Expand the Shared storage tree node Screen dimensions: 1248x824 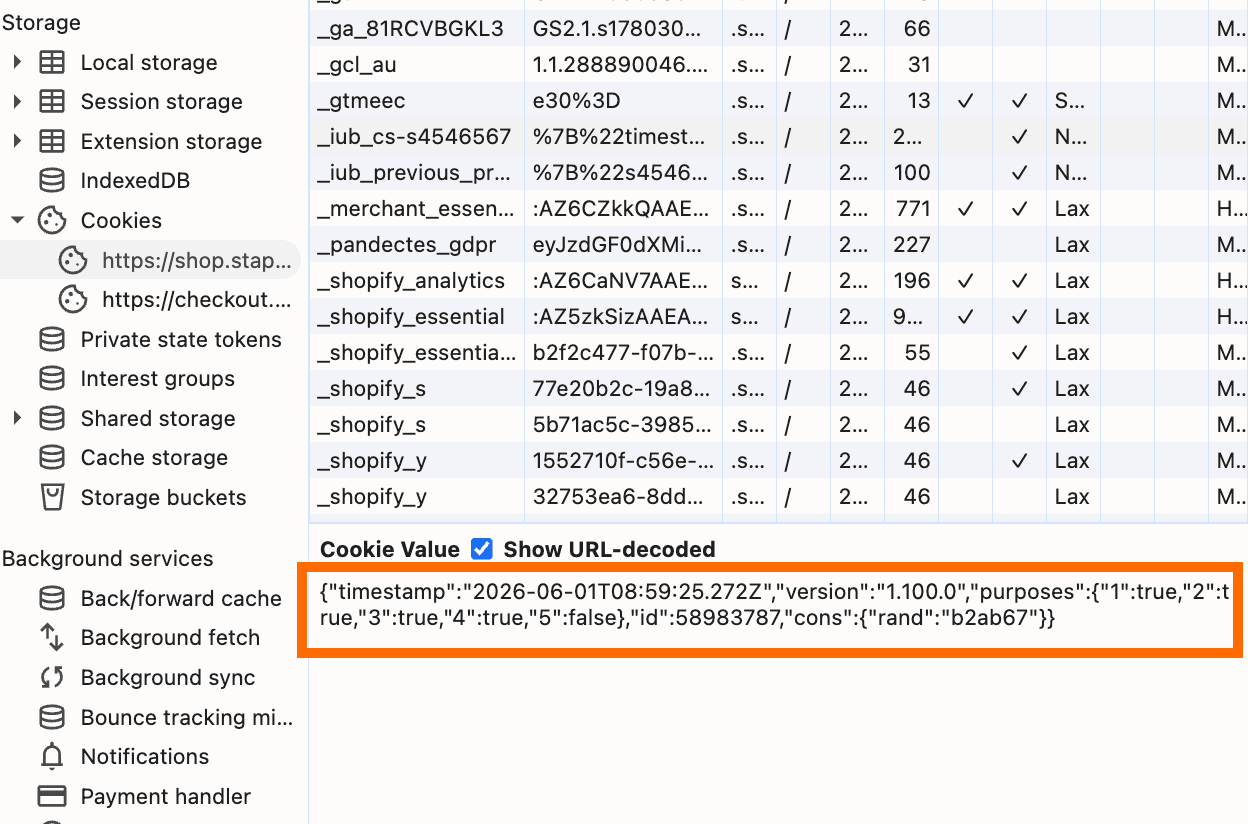(x=17, y=419)
